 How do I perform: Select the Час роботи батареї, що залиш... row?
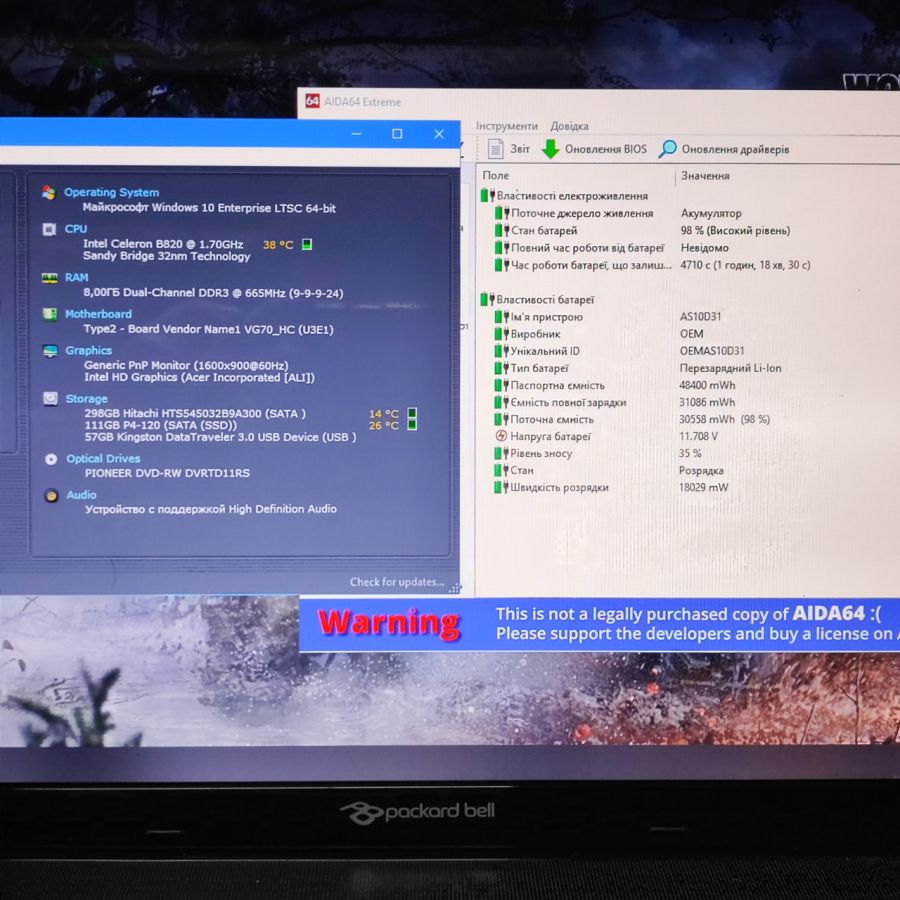(653, 265)
